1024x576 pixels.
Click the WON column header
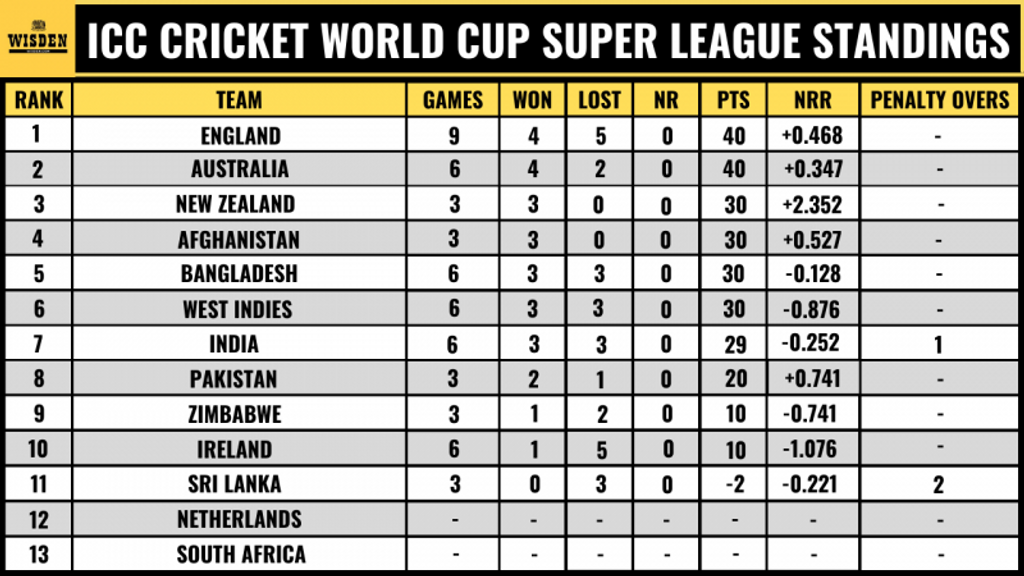[532, 100]
